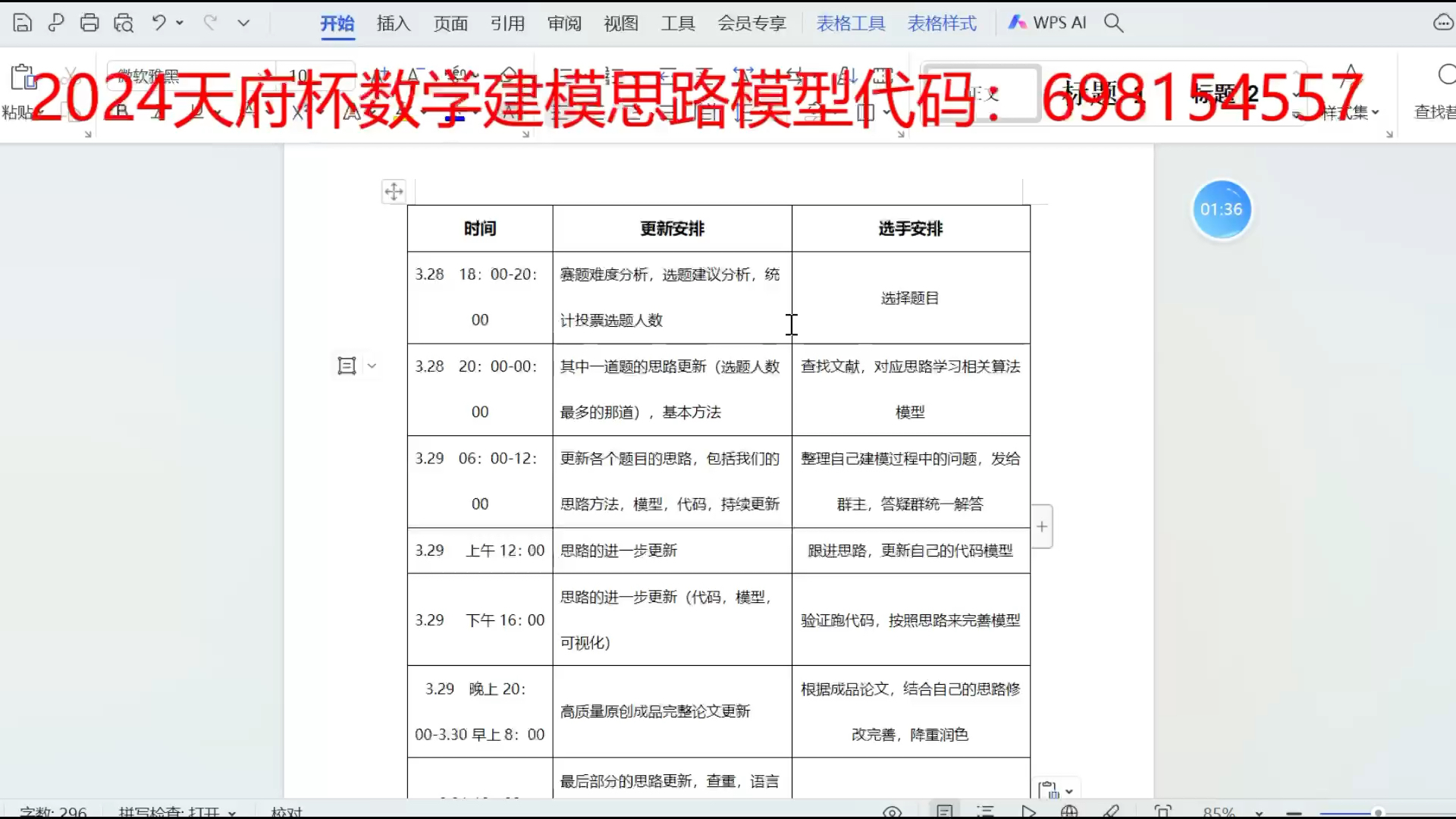Click the 字数 word count indicator
This screenshot has height=819, width=1456.
53,812
